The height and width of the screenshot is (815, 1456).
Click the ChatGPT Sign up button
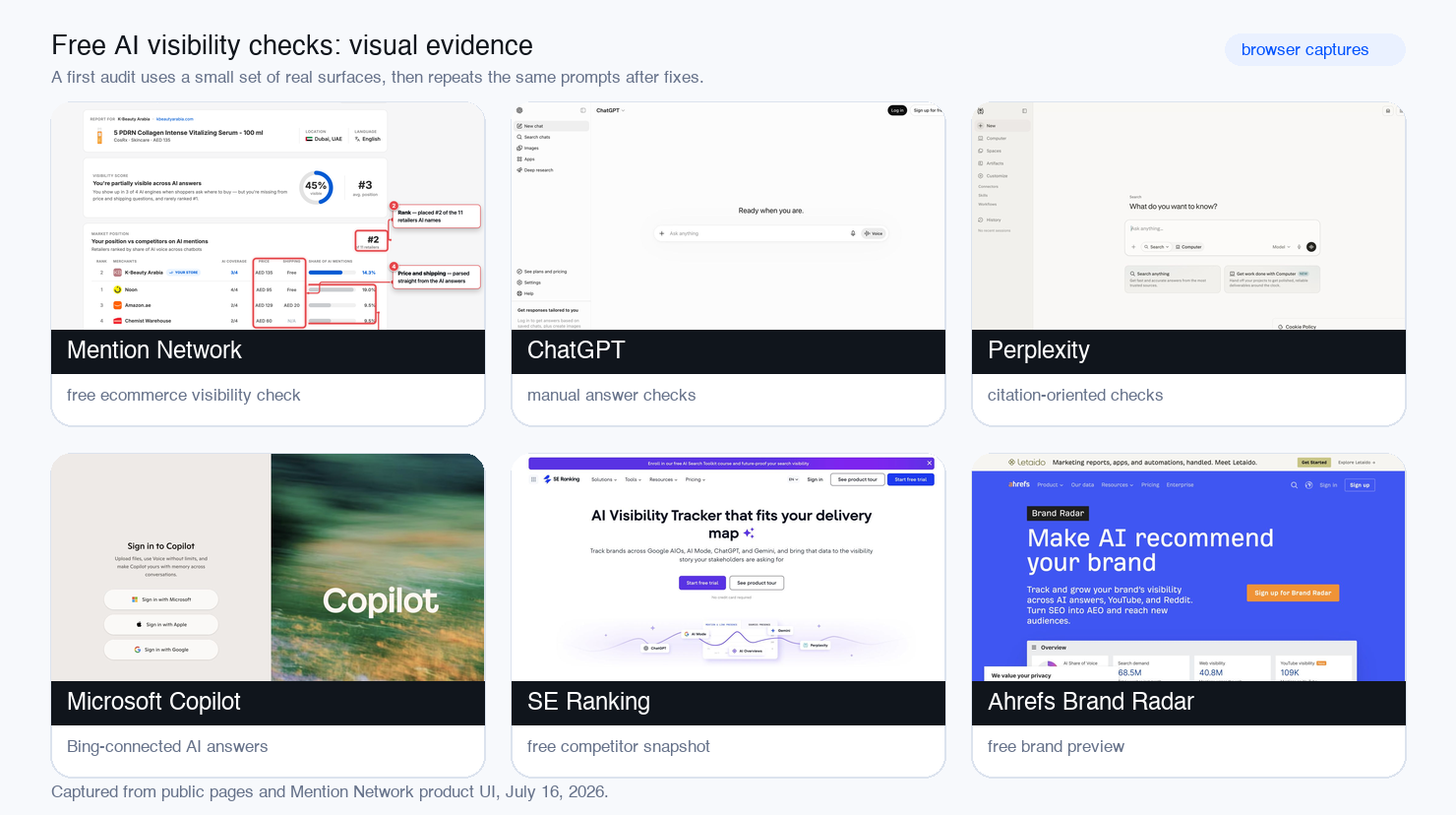tap(927, 110)
